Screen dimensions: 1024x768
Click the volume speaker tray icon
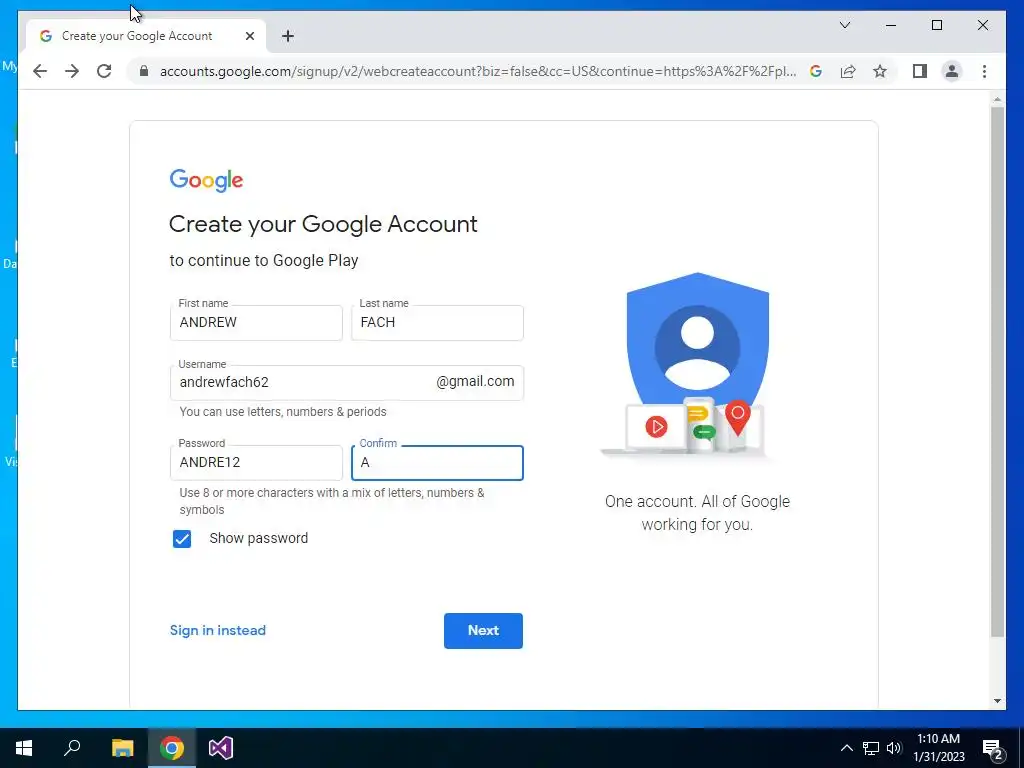click(894, 748)
